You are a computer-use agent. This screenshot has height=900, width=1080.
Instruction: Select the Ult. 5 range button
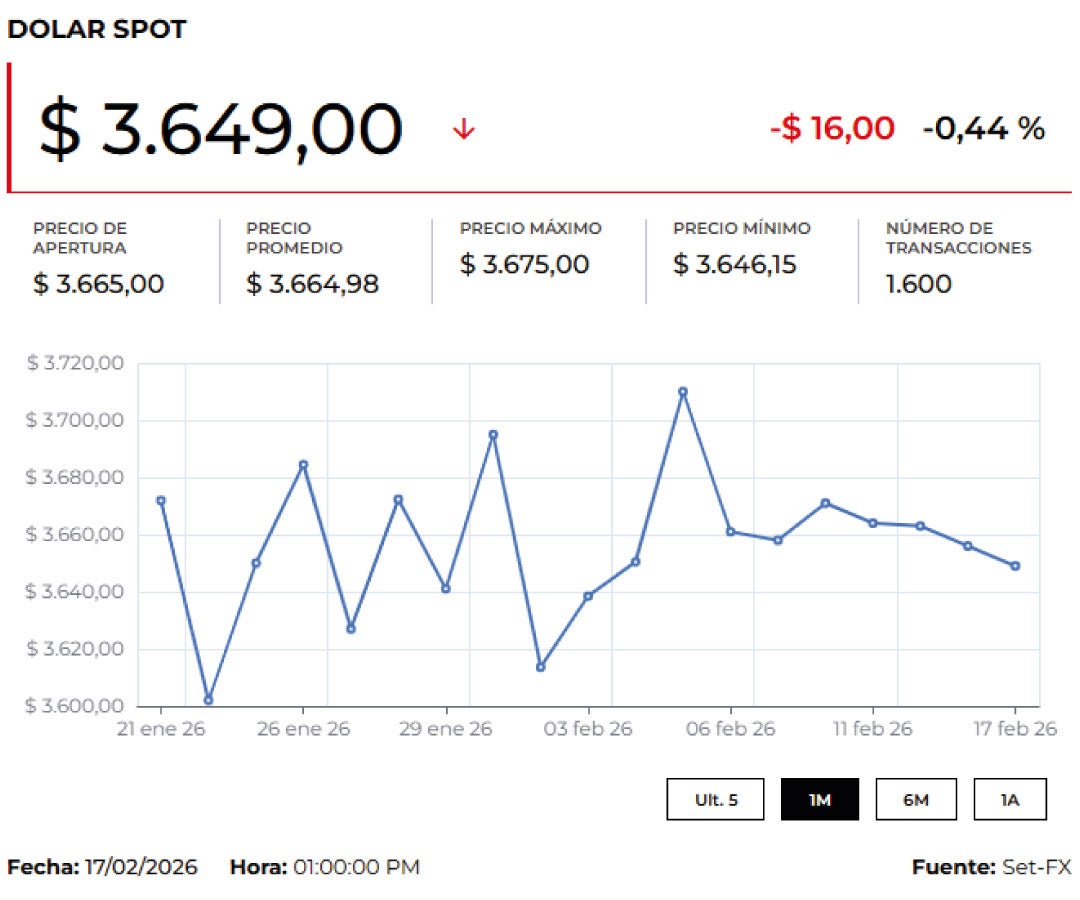tap(716, 800)
